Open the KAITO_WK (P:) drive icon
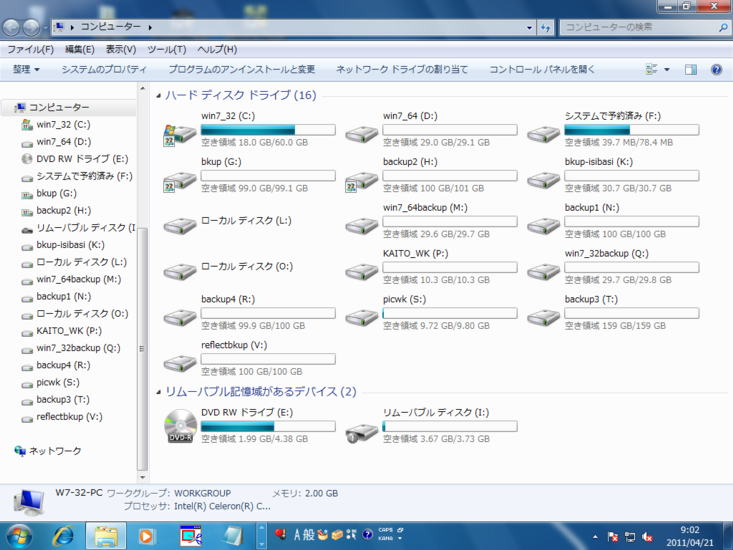Viewport: 733px width, 550px height. [362, 270]
